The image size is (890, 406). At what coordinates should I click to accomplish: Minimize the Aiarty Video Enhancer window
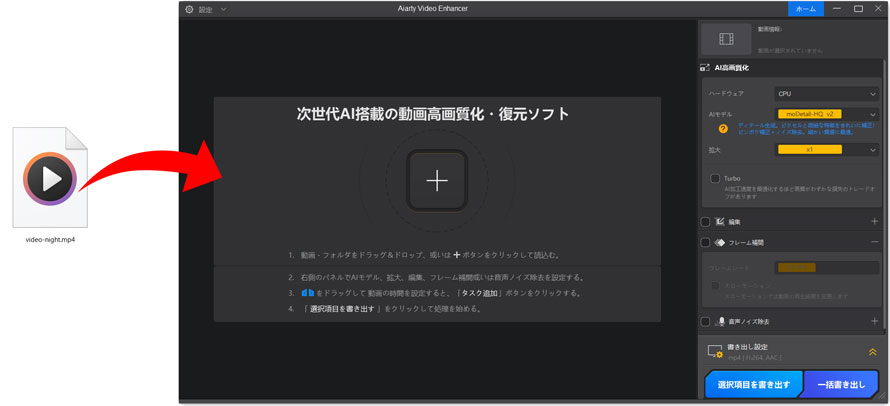coord(837,9)
